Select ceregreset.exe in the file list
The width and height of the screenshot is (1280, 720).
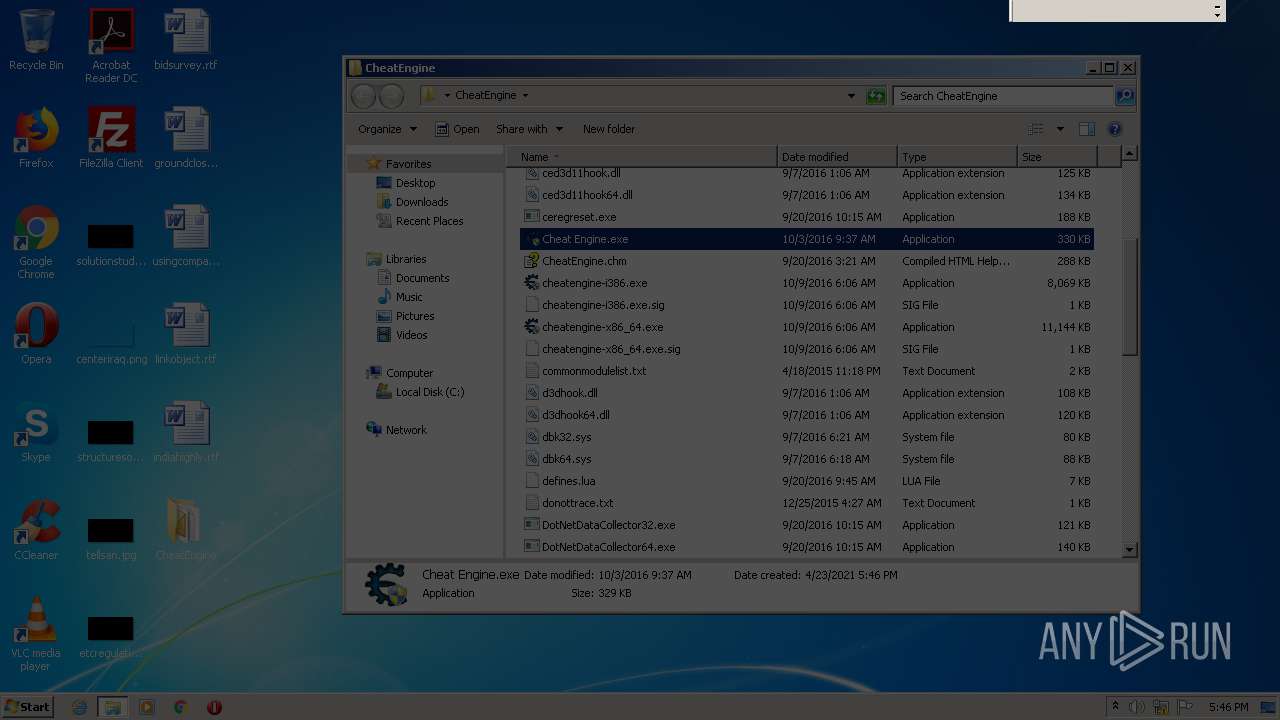click(x=570, y=217)
